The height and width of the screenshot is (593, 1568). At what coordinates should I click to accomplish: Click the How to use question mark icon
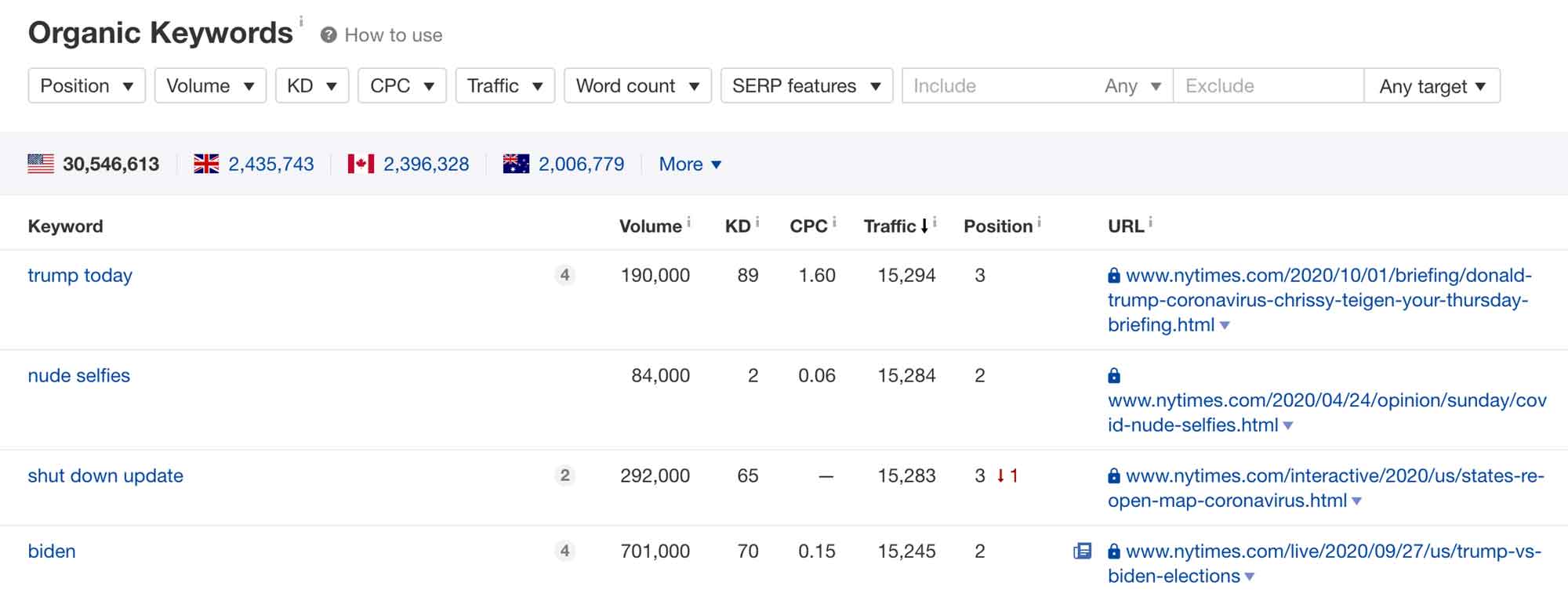pyautogui.click(x=328, y=35)
